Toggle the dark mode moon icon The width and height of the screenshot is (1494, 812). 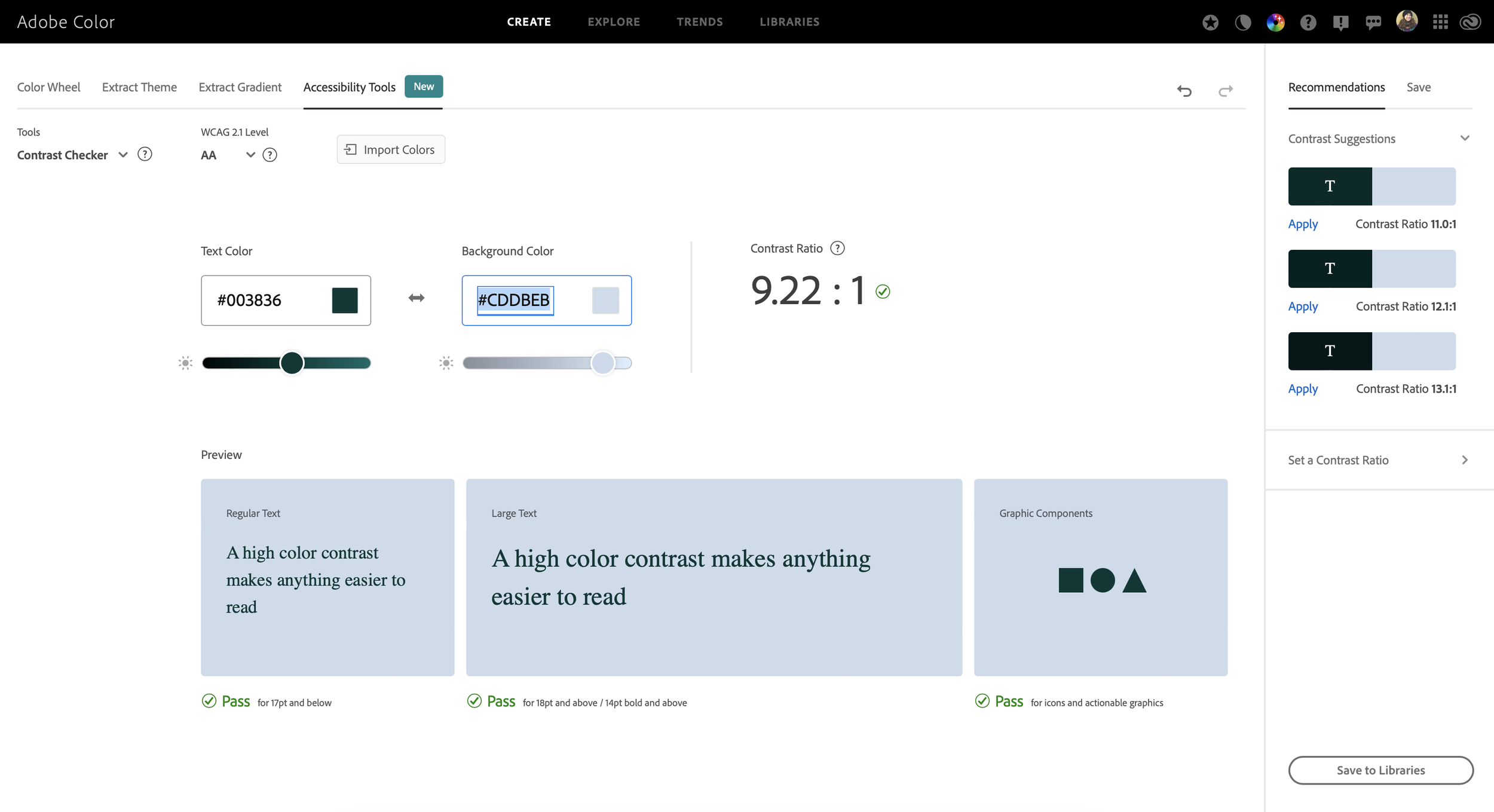(1242, 22)
